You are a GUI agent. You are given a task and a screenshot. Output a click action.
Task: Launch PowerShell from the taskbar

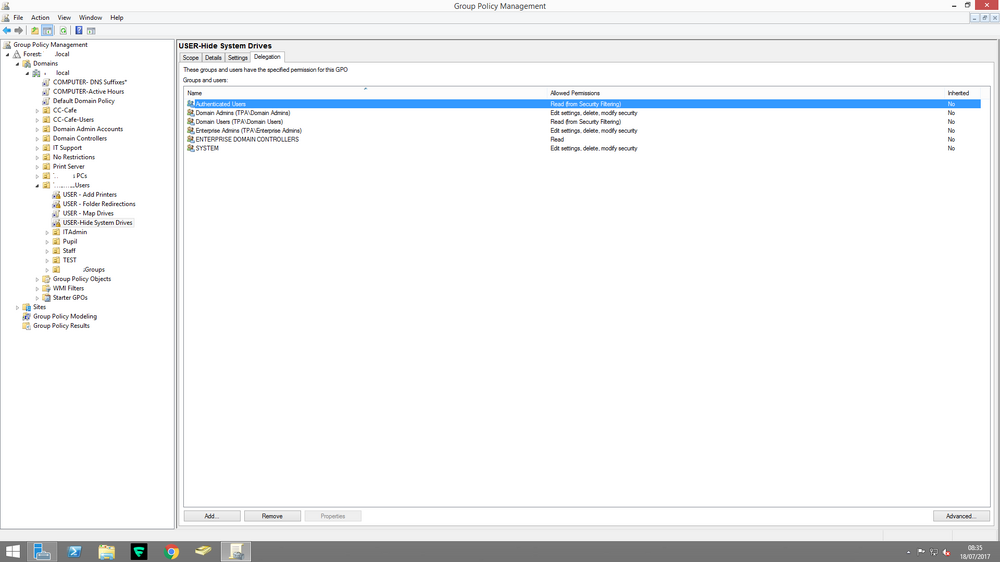click(75, 552)
